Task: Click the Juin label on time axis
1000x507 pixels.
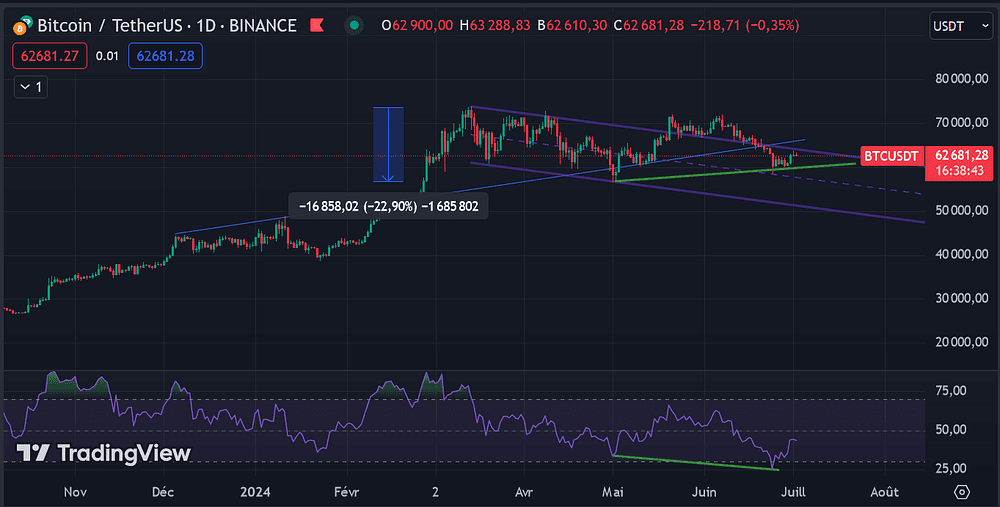Action: click(x=704, y=492)
